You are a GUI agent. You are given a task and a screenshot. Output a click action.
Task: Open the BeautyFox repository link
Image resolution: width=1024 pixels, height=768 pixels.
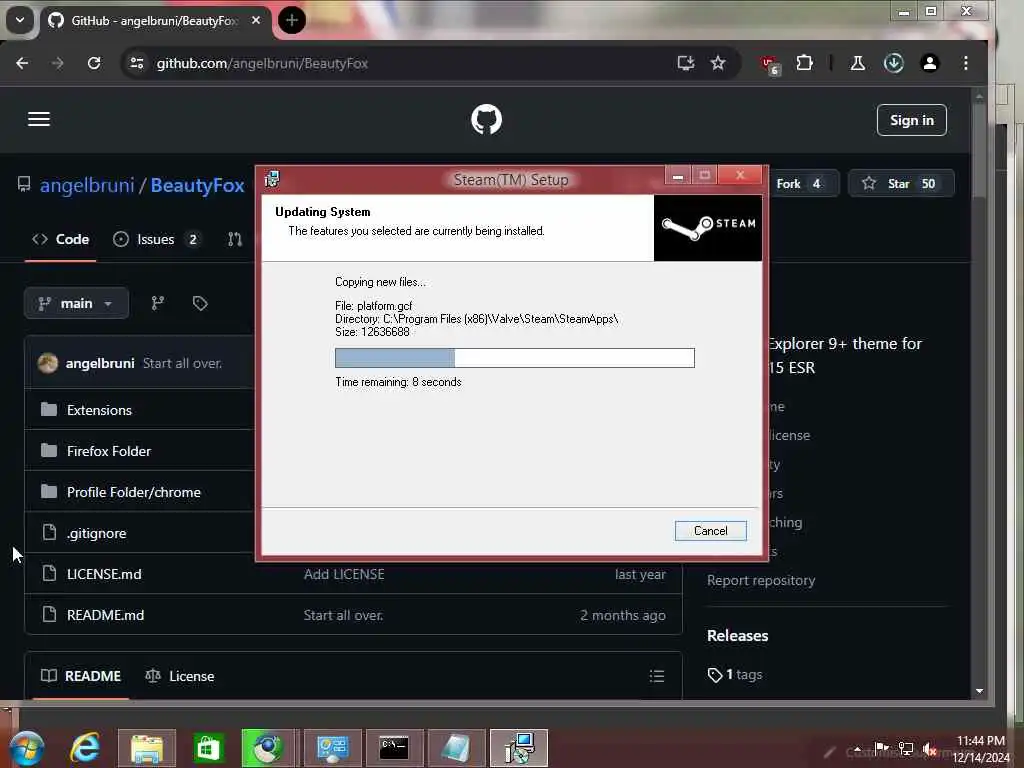coord(197,185)
